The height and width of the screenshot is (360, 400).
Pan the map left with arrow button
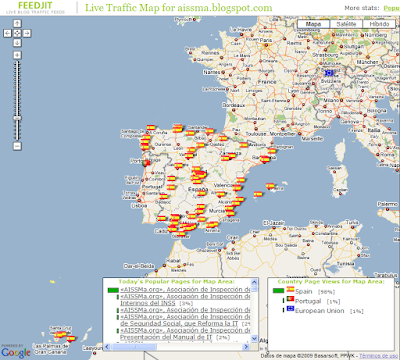[x=7, y=33]
